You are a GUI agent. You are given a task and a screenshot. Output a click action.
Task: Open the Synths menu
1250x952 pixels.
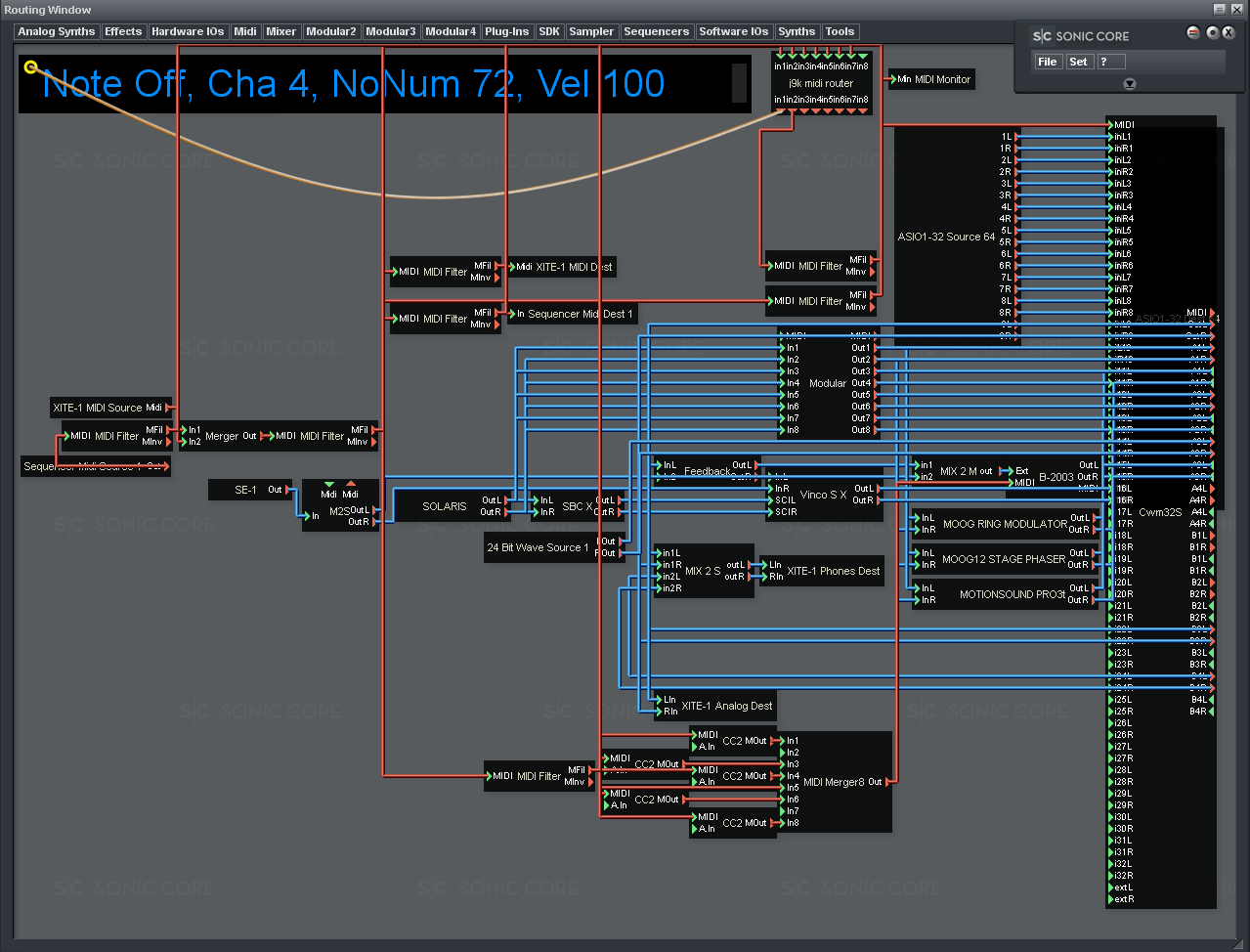pyautogui.click(x=797, y=31)
